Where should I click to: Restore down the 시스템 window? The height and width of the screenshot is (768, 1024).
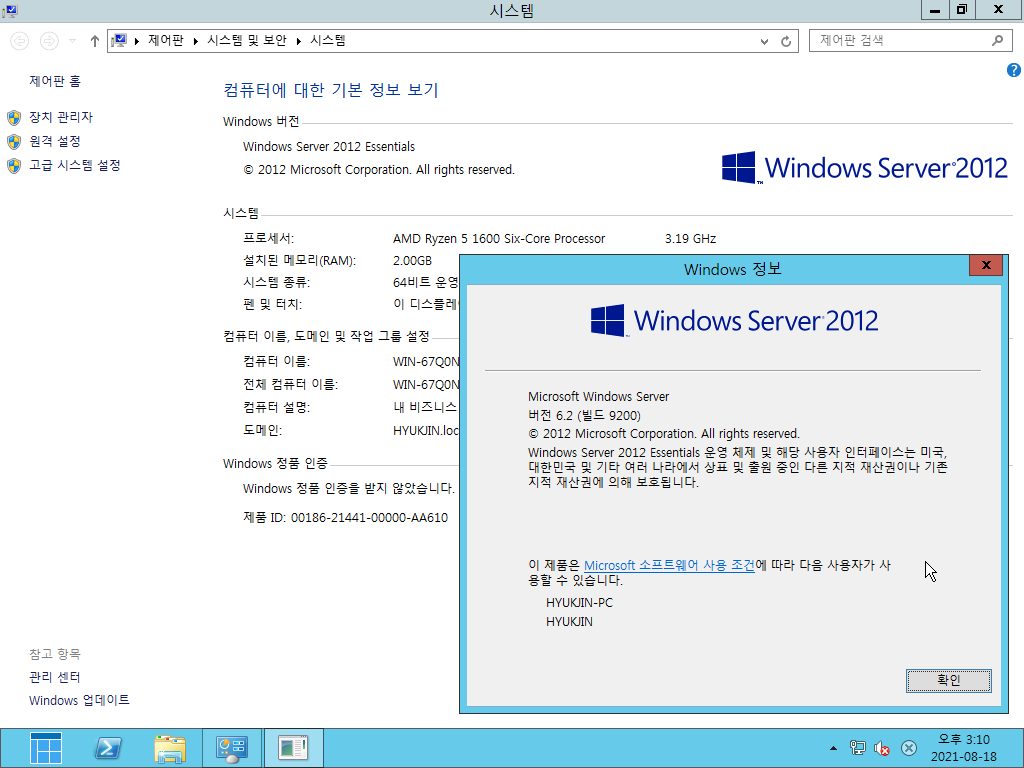[961, 10]
